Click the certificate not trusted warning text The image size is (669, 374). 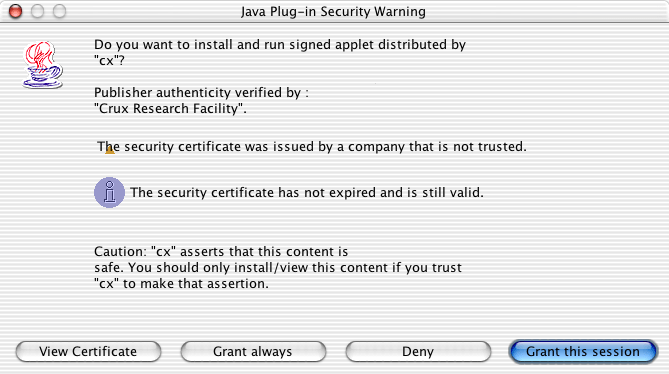click(x=312, y=147)
